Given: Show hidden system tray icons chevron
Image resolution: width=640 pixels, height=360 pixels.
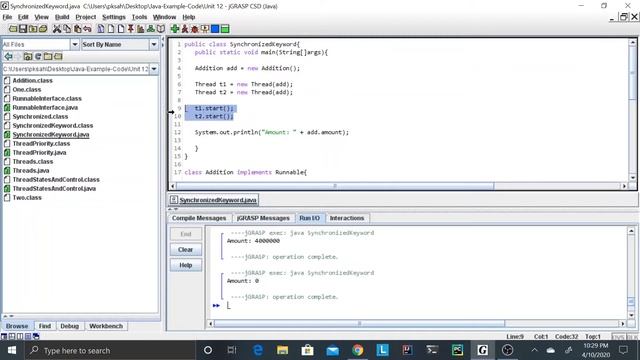Looking at the screenshot, I should click(x=534, y=350).
